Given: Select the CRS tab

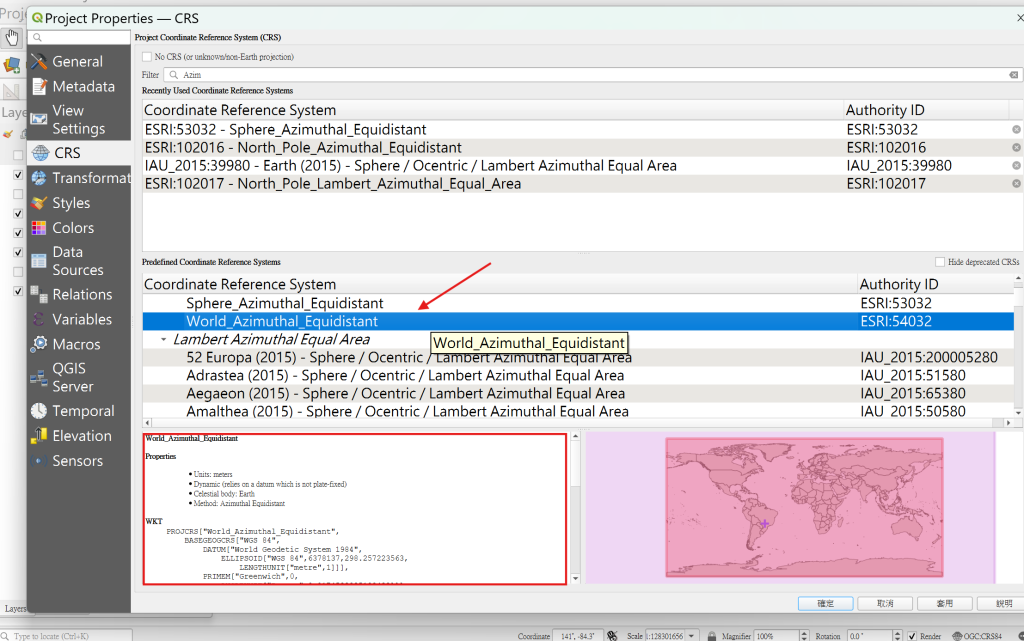Looking at the screenshot, I should click(x=79, y=153).
